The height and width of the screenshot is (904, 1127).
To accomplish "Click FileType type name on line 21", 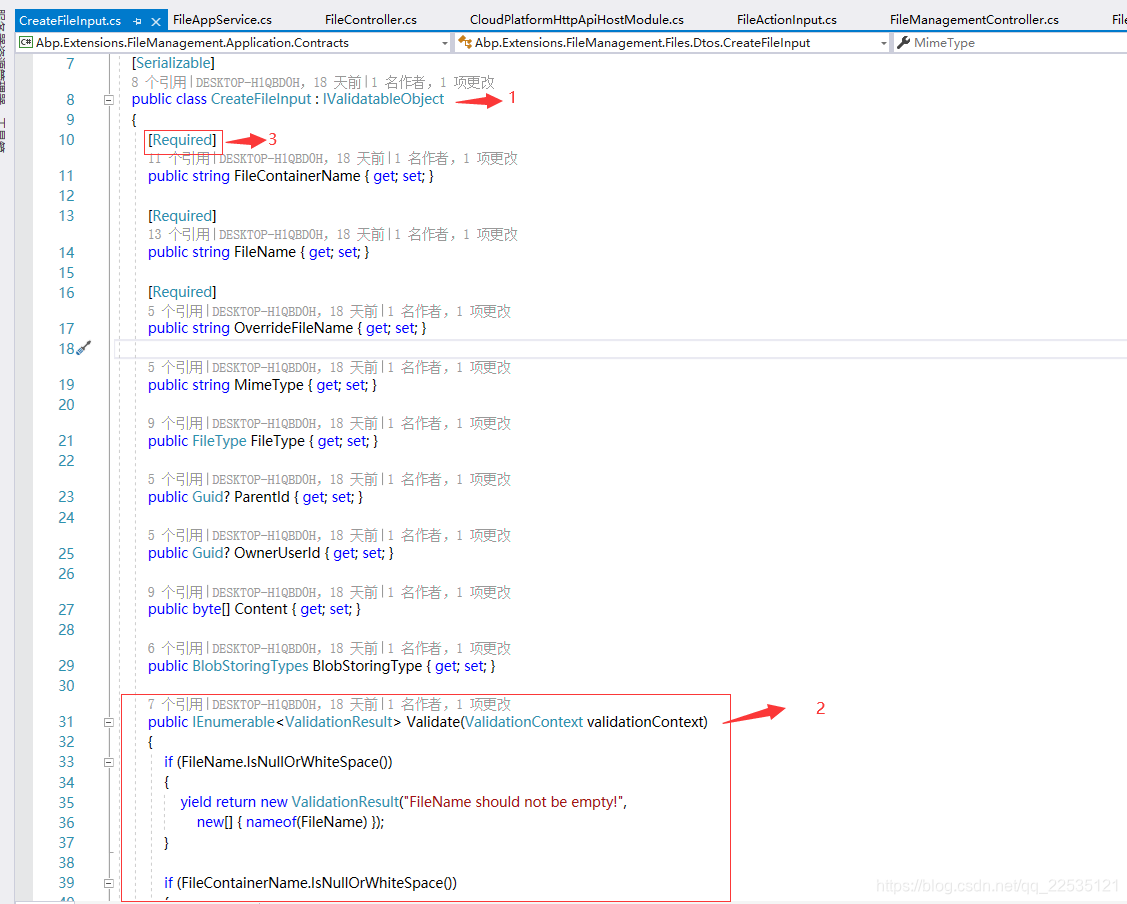I will pos(219,441).
